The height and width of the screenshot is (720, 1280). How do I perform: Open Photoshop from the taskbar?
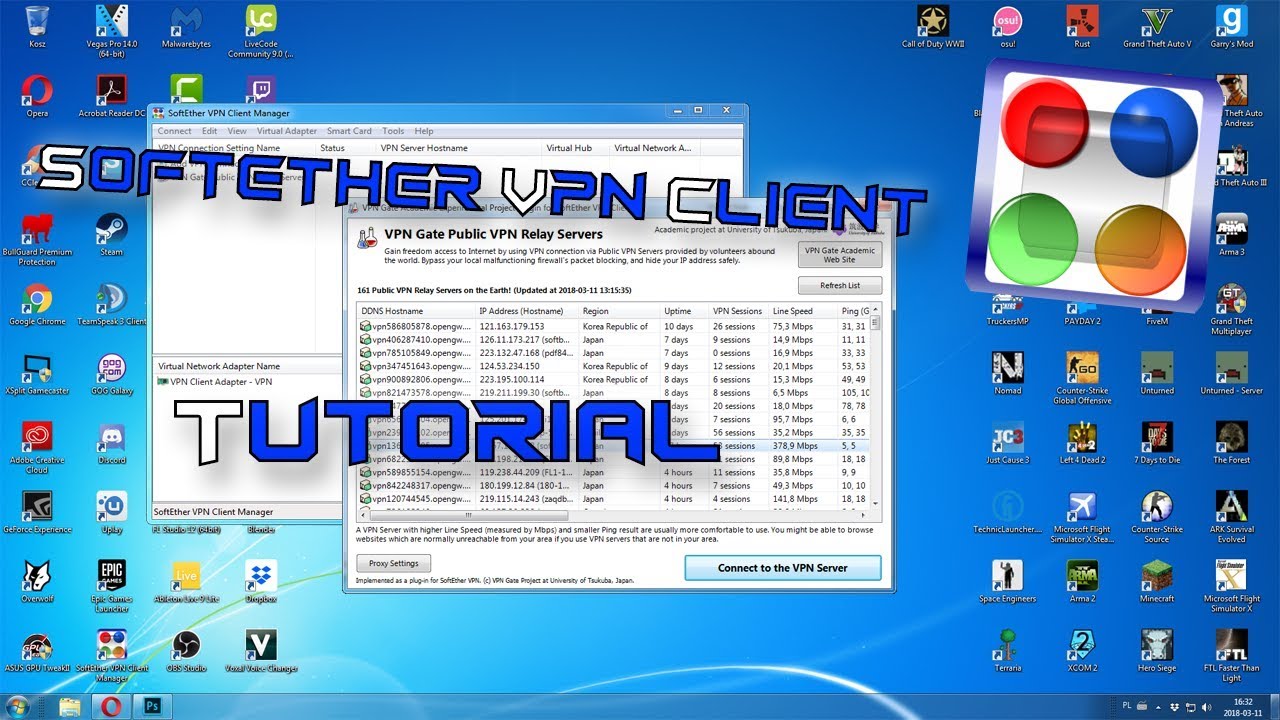click(x=152, y=706)
